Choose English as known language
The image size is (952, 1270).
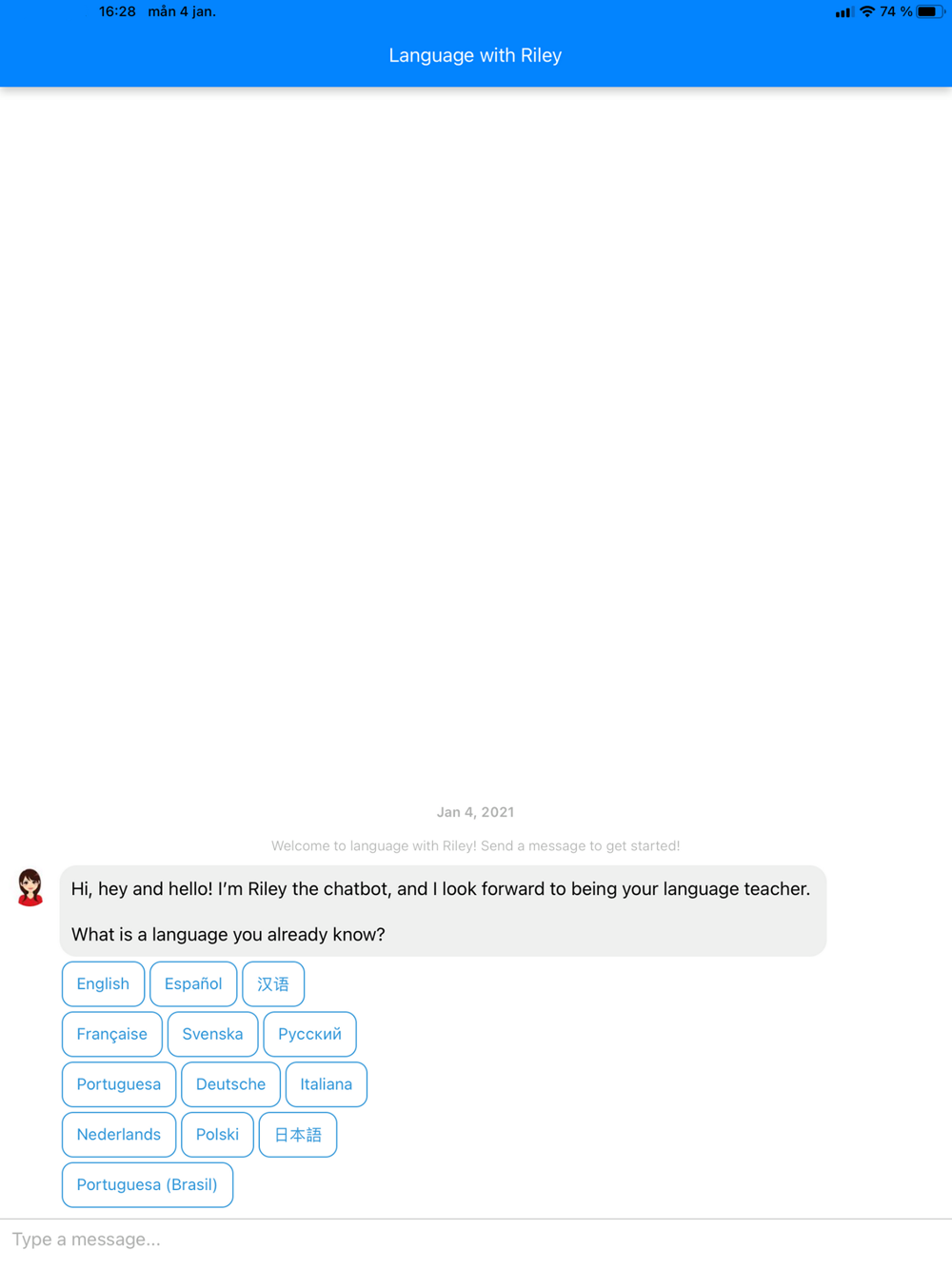click(103, 983)
